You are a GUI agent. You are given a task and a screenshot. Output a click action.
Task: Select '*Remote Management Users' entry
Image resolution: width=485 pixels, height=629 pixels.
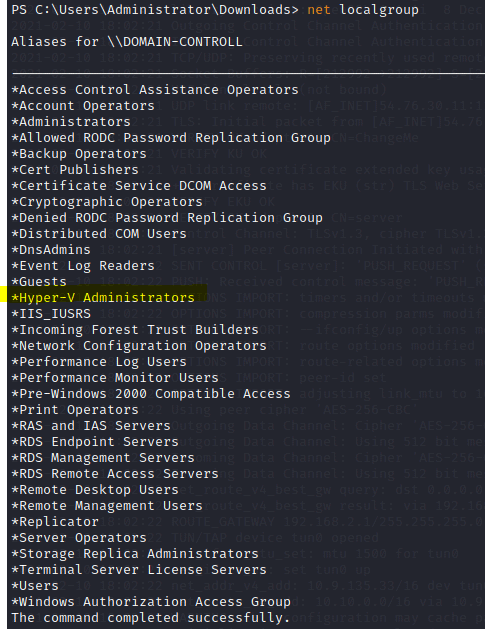(x=107, y=506)
